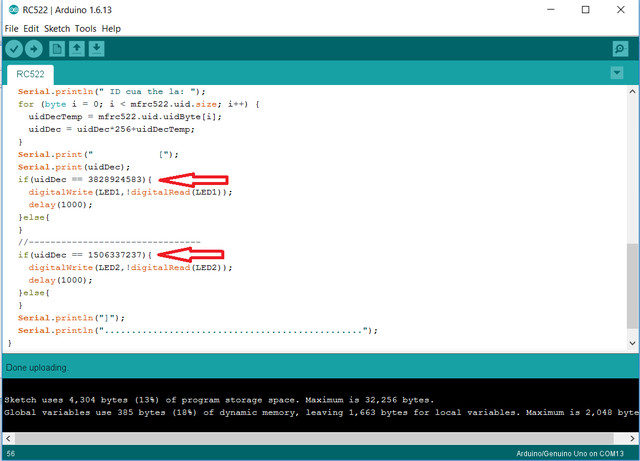The image size is (640, 461).
Task: Open the Help menu
Action: click(111, 28)
